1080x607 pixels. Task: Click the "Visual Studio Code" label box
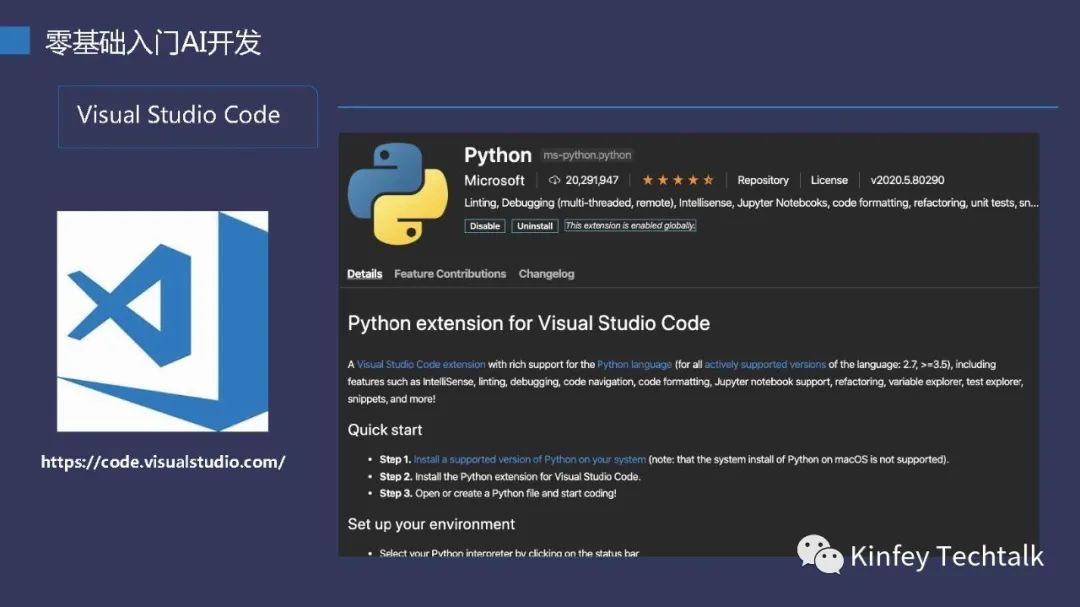coord(187,116)
